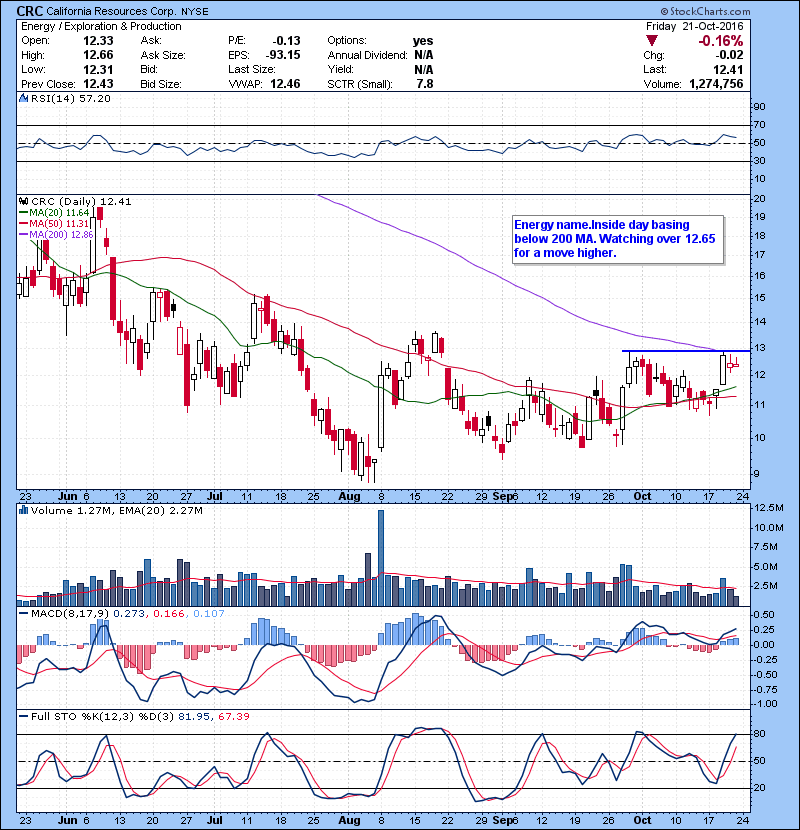Click the MA(200) 12.86 legend text
Viewport: 800px width, 830px height.
(61, 234)
